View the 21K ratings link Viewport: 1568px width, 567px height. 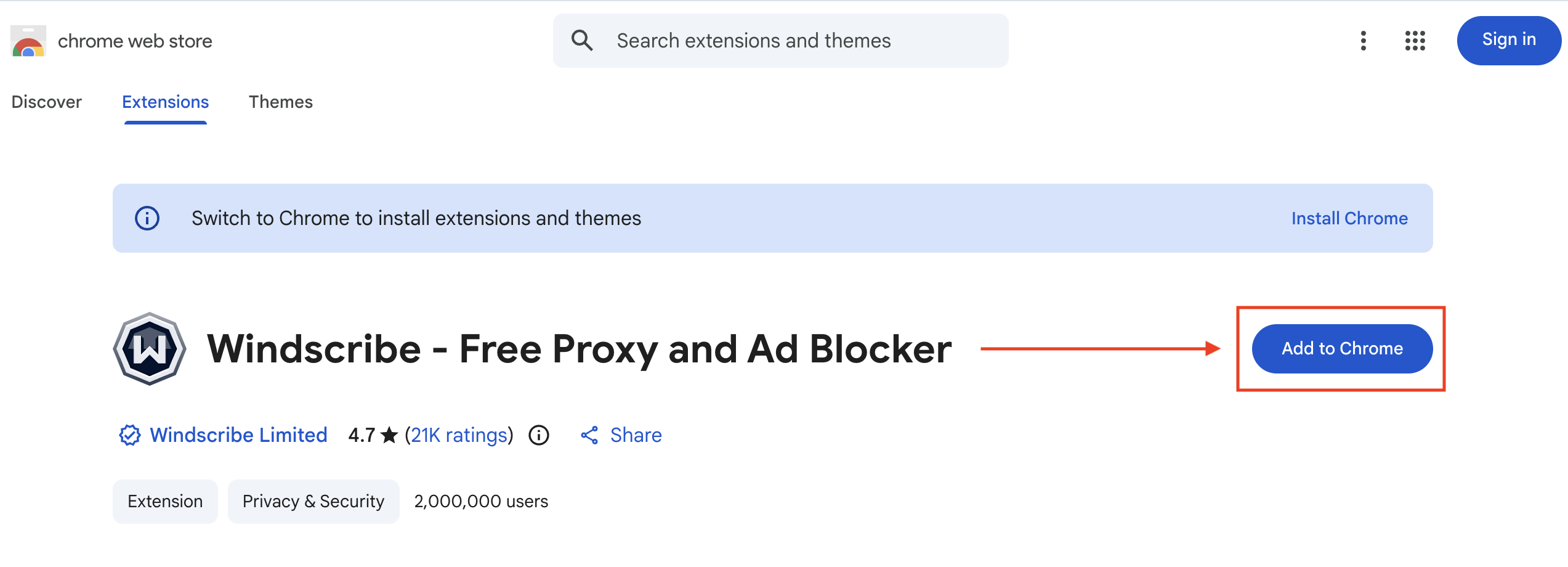[x=459, y=435]
